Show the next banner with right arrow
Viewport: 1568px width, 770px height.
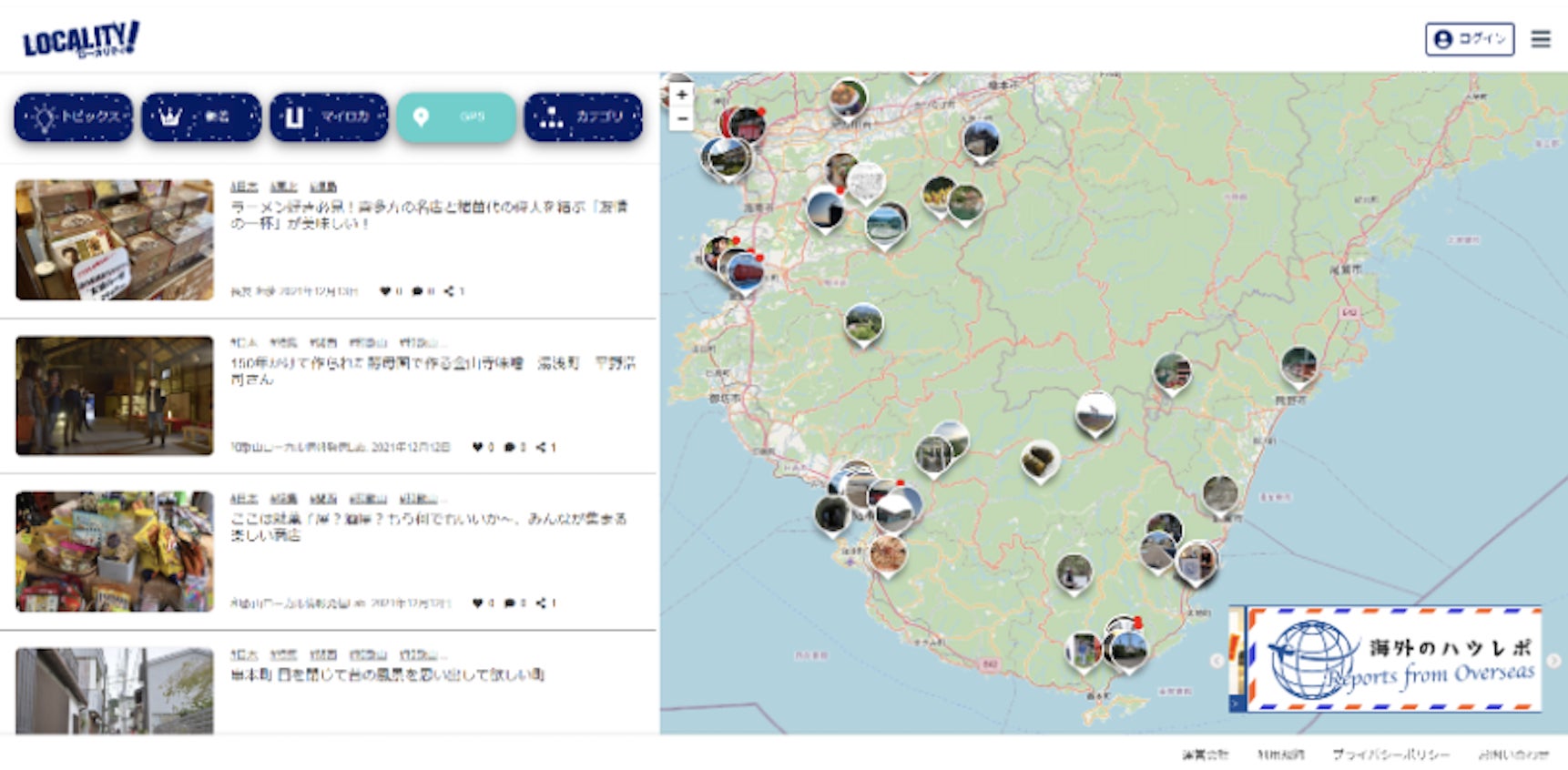[x=1554, y=661]
